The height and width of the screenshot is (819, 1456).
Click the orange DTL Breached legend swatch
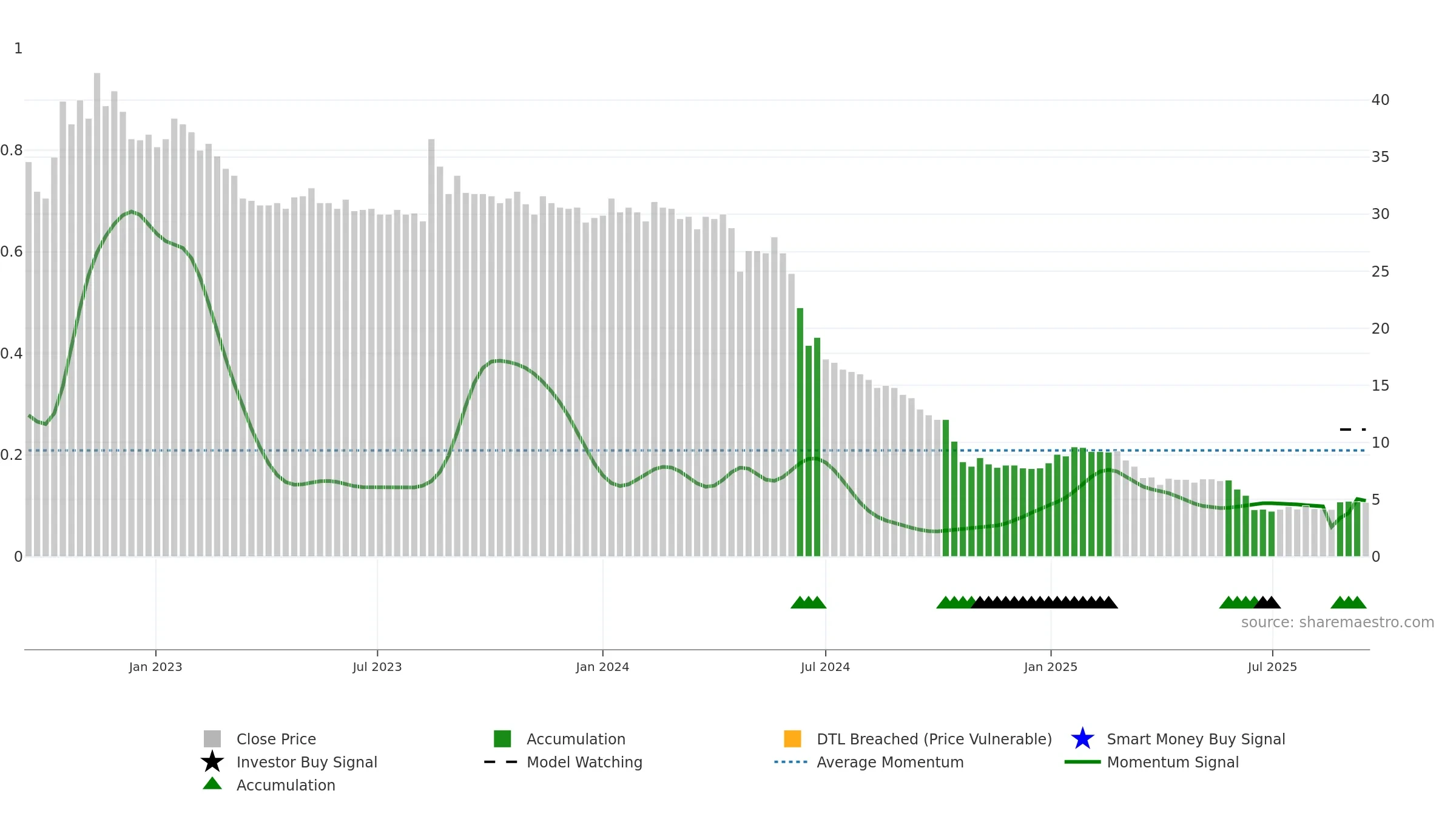coord(792,739)
